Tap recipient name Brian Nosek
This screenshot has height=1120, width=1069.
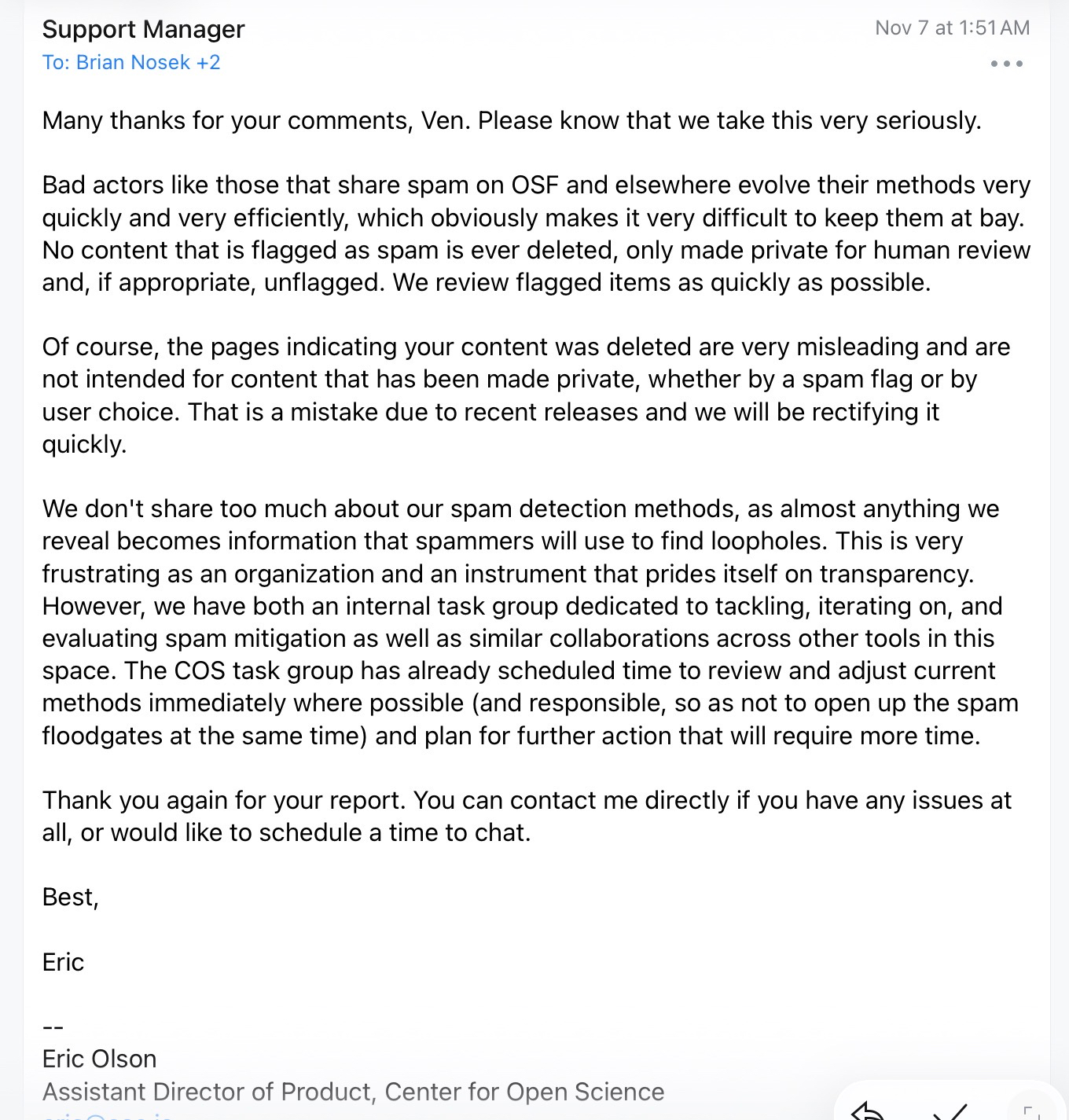[x=133, y=63]
